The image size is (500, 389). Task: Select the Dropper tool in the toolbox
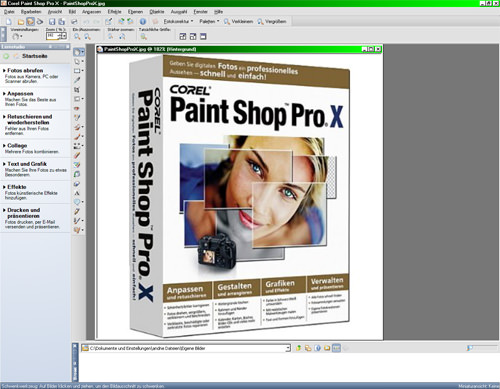77,80
